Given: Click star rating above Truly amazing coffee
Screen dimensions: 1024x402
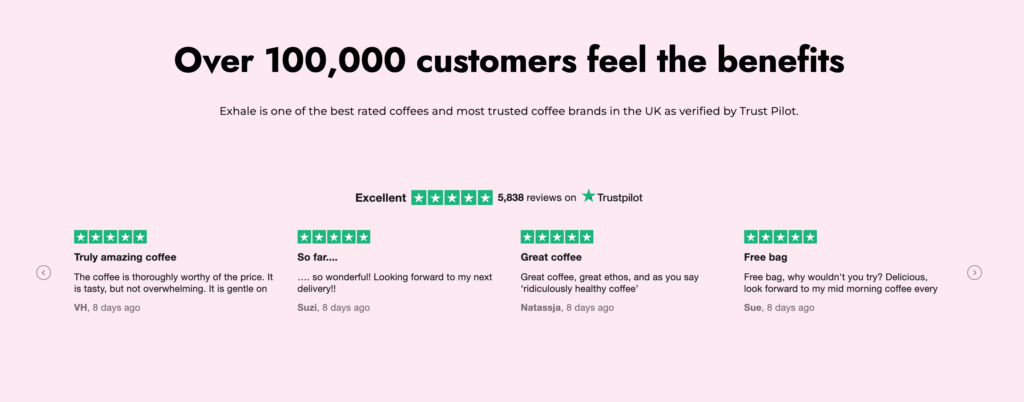Looking at the screenshot, I should point(110,237).
